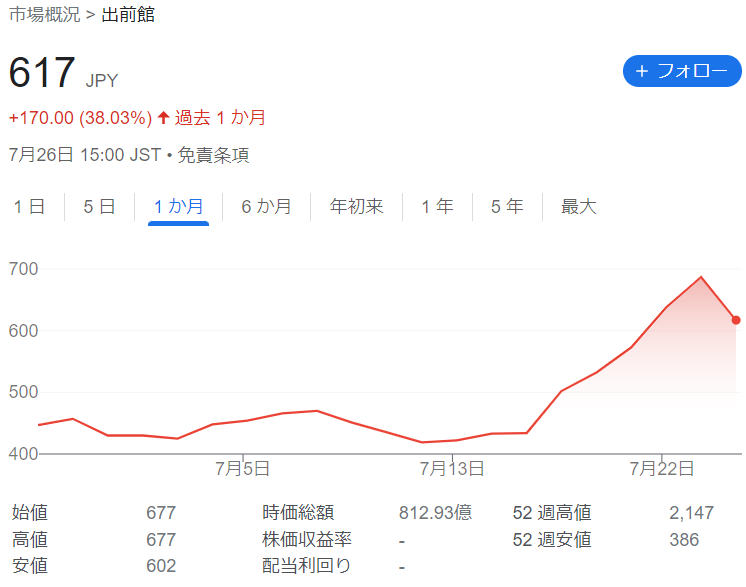Image resolution: width=746 pixels, height=587 pixels.
Task: Open the 免責条項 disclaimer link
Action: (213, 155)
